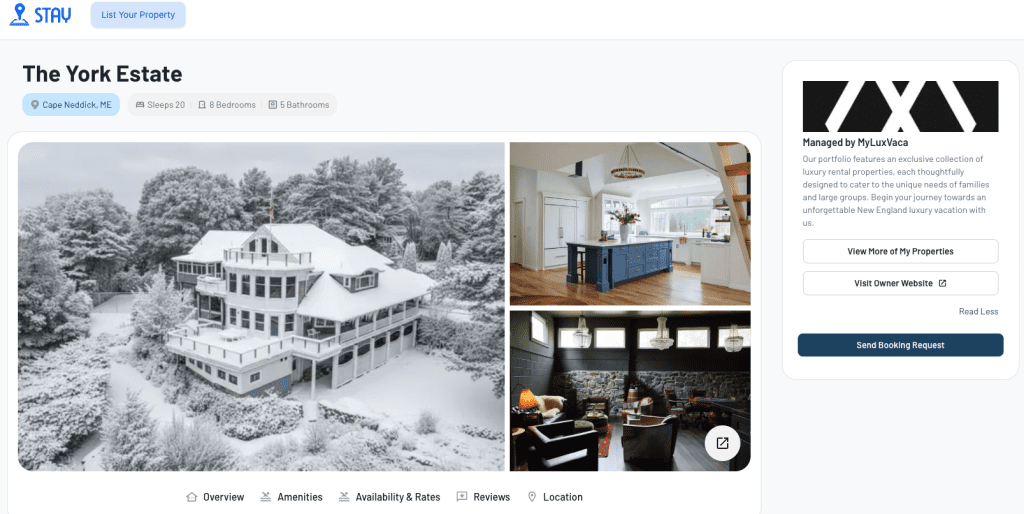Click the location pin in Cape Neddick badge
The width and height of the screenshot is (1024, 514).
(x=35, y=104)
